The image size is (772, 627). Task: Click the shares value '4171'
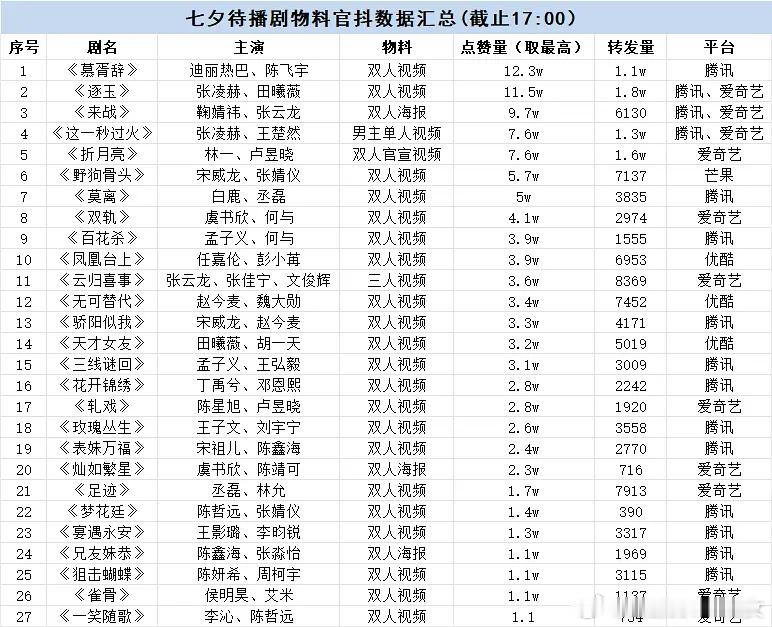tap(631, 323)
